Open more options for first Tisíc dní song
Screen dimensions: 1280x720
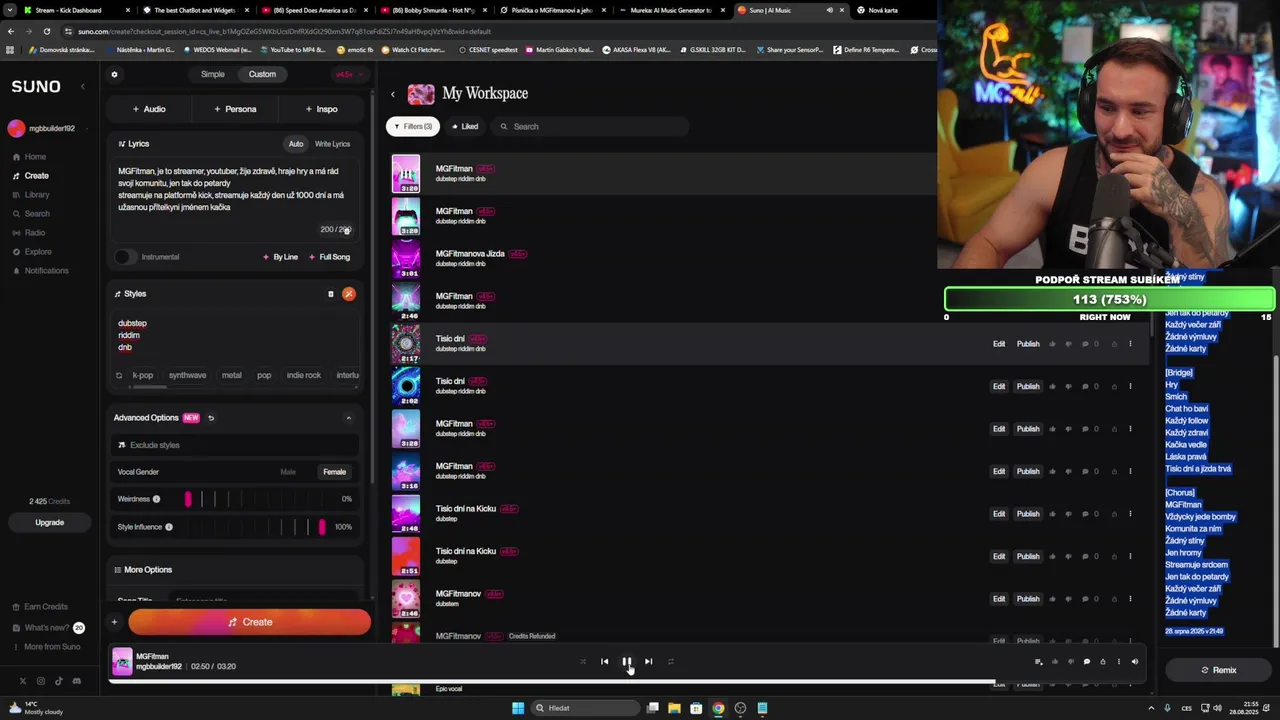tap(1131, 344)
